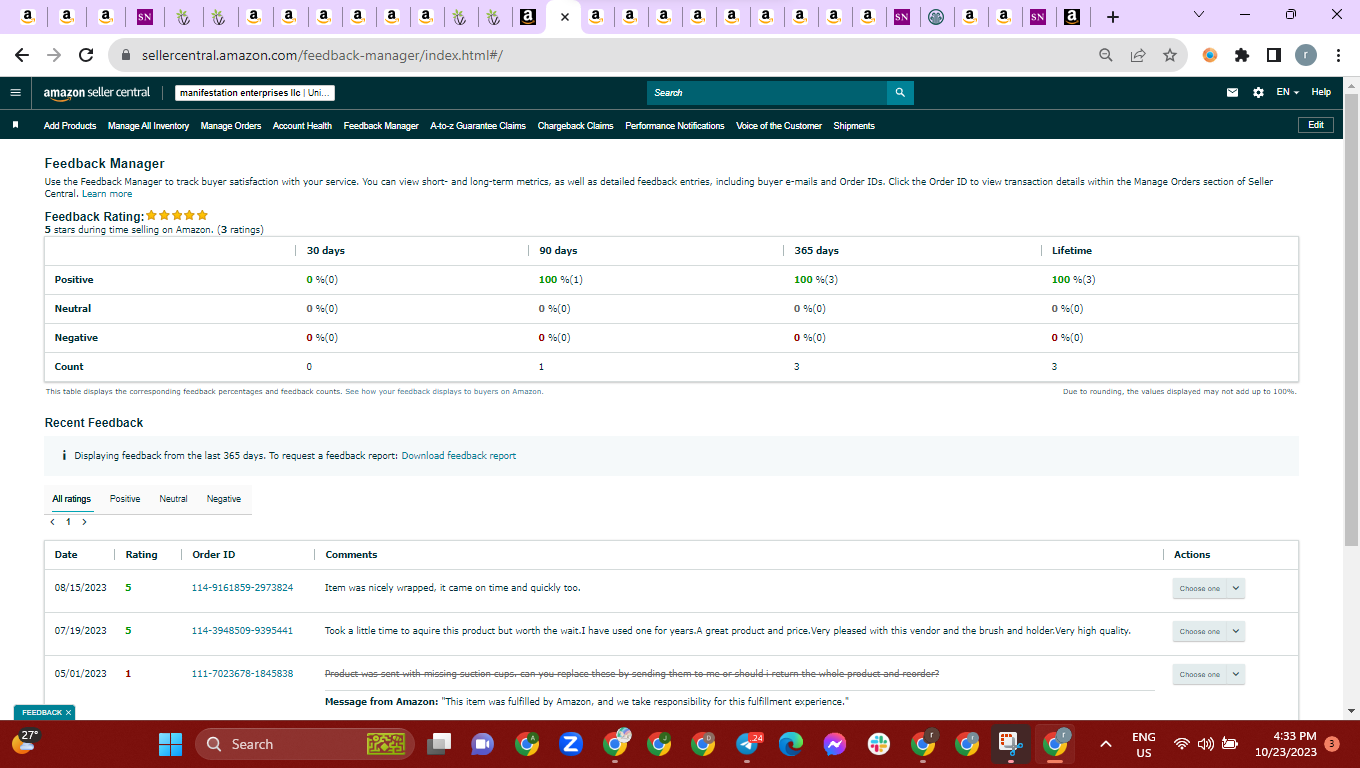Click the search magnifier button in Seller Central
1360x768 pixels.
point(900,93)
